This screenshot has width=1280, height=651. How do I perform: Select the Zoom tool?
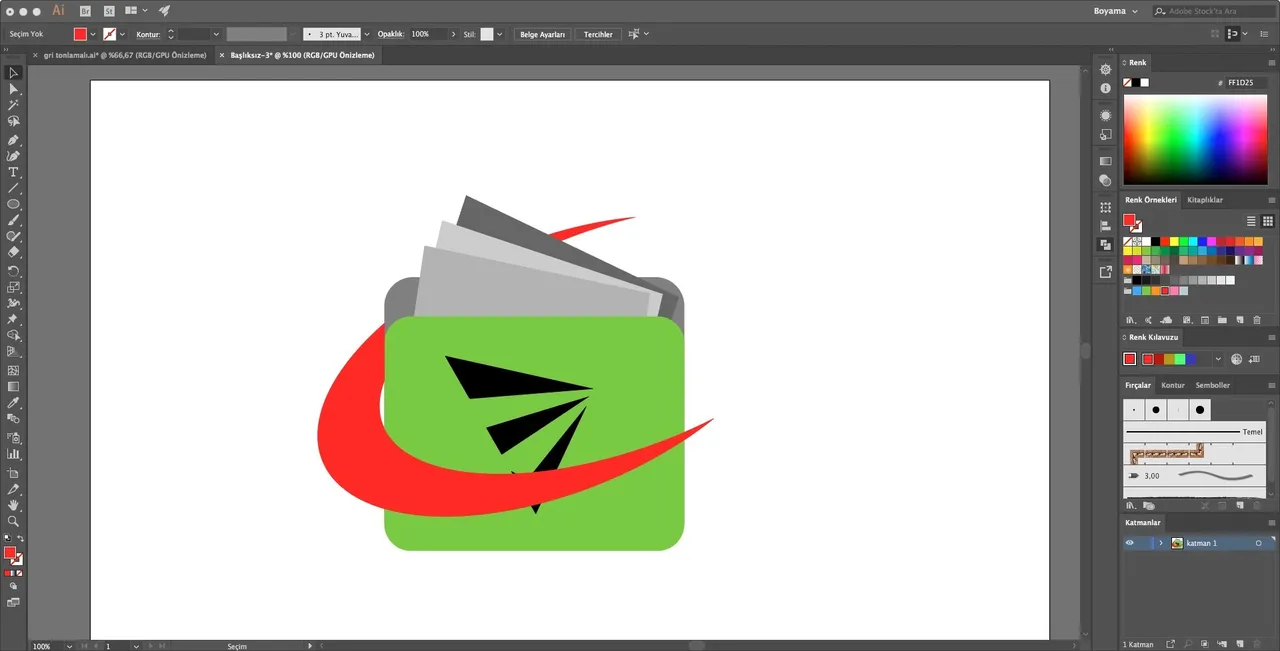(x=13, y=521)
